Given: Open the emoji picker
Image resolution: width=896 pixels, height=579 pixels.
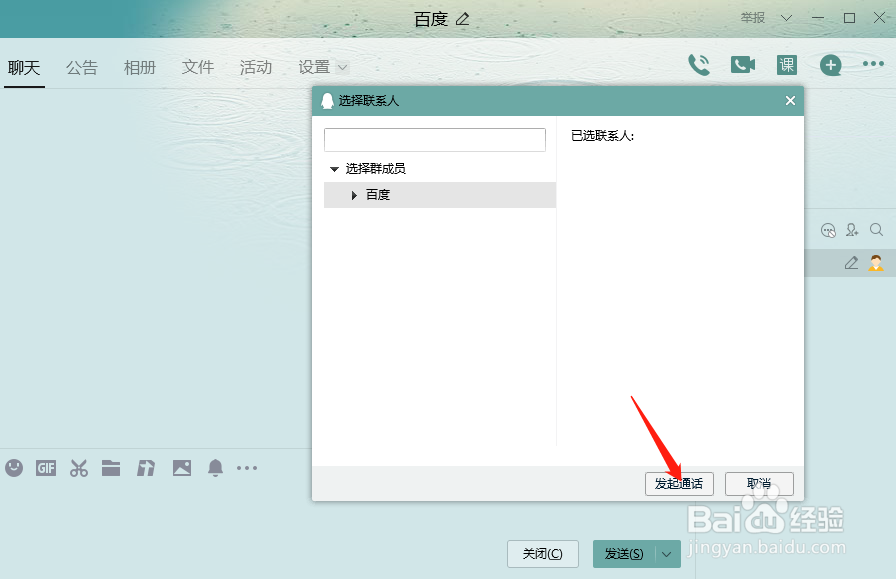Looking at the screenshot, I should [x=14, y=468].
